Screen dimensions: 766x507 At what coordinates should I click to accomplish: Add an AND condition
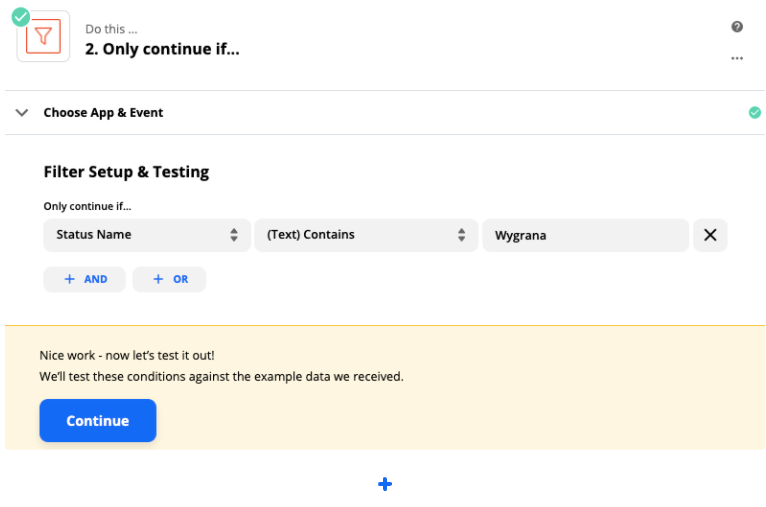tap(85, 279)
